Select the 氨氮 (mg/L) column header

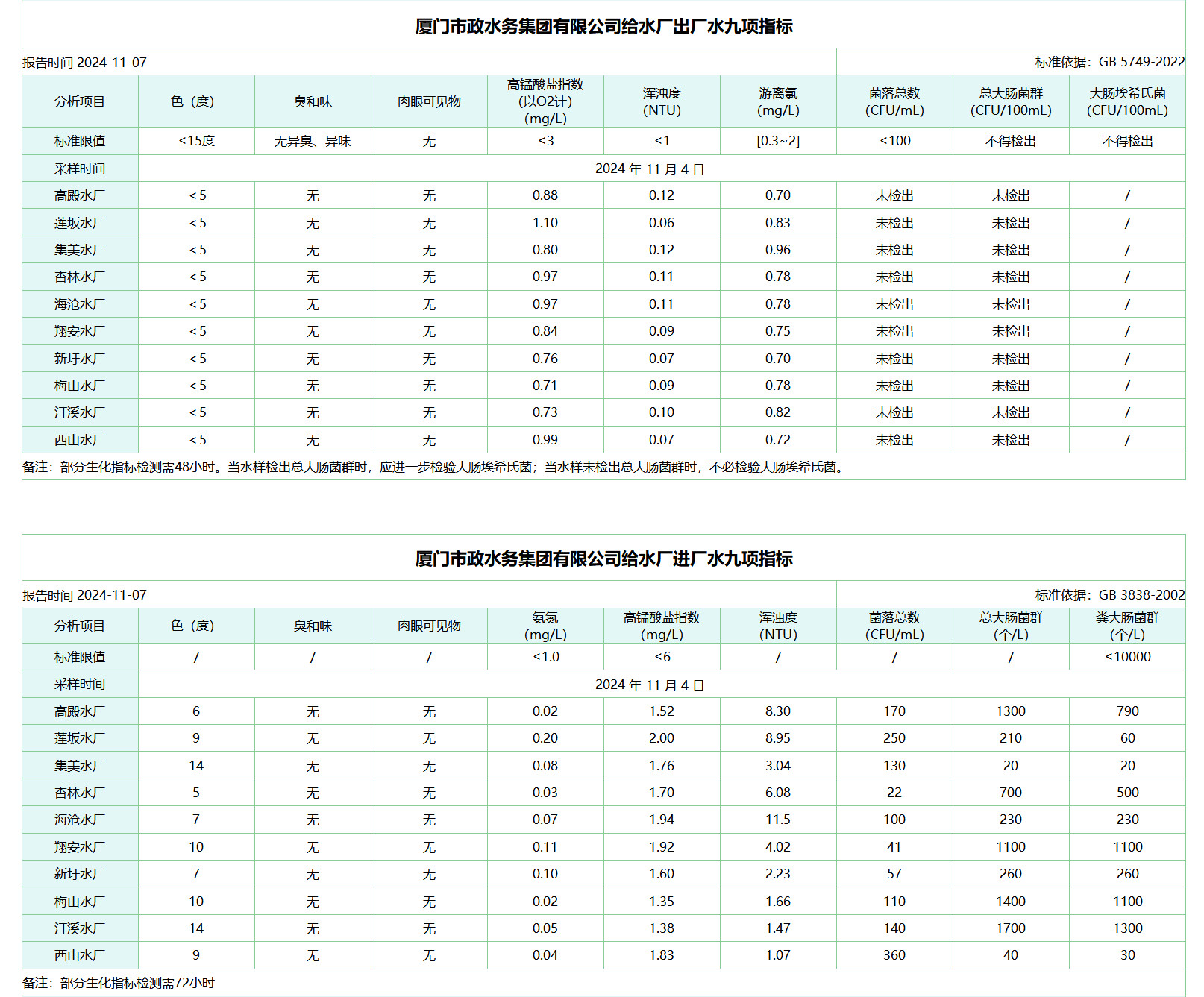[x=545, y=626]
